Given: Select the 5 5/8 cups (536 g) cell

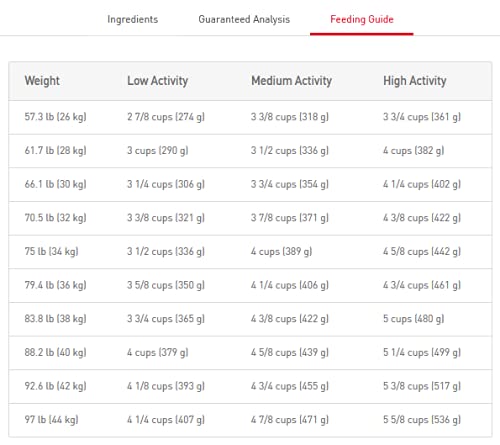Looking at the screenshot, I should tap(422, 420).
